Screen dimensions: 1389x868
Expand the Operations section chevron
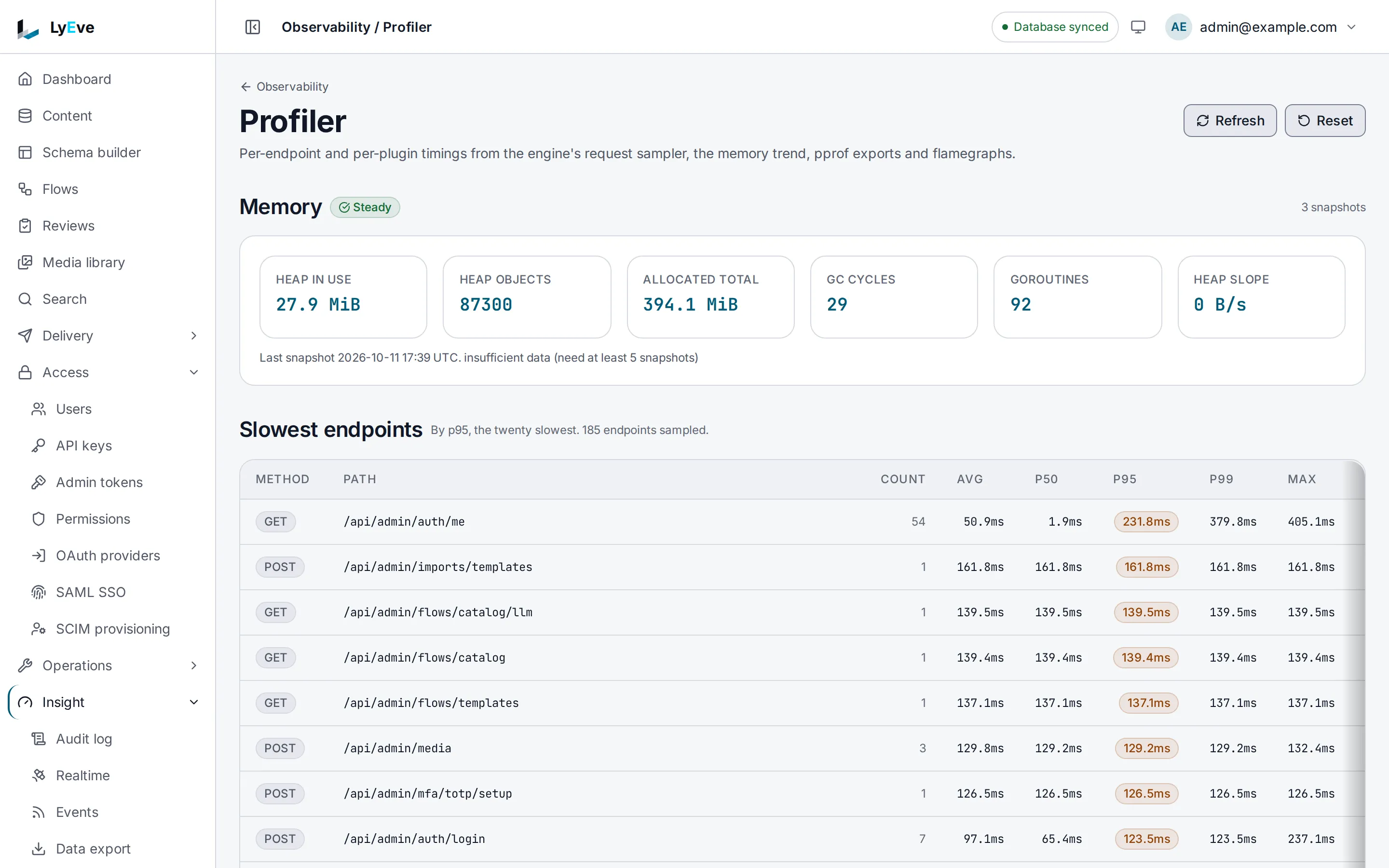click(194, 666)
